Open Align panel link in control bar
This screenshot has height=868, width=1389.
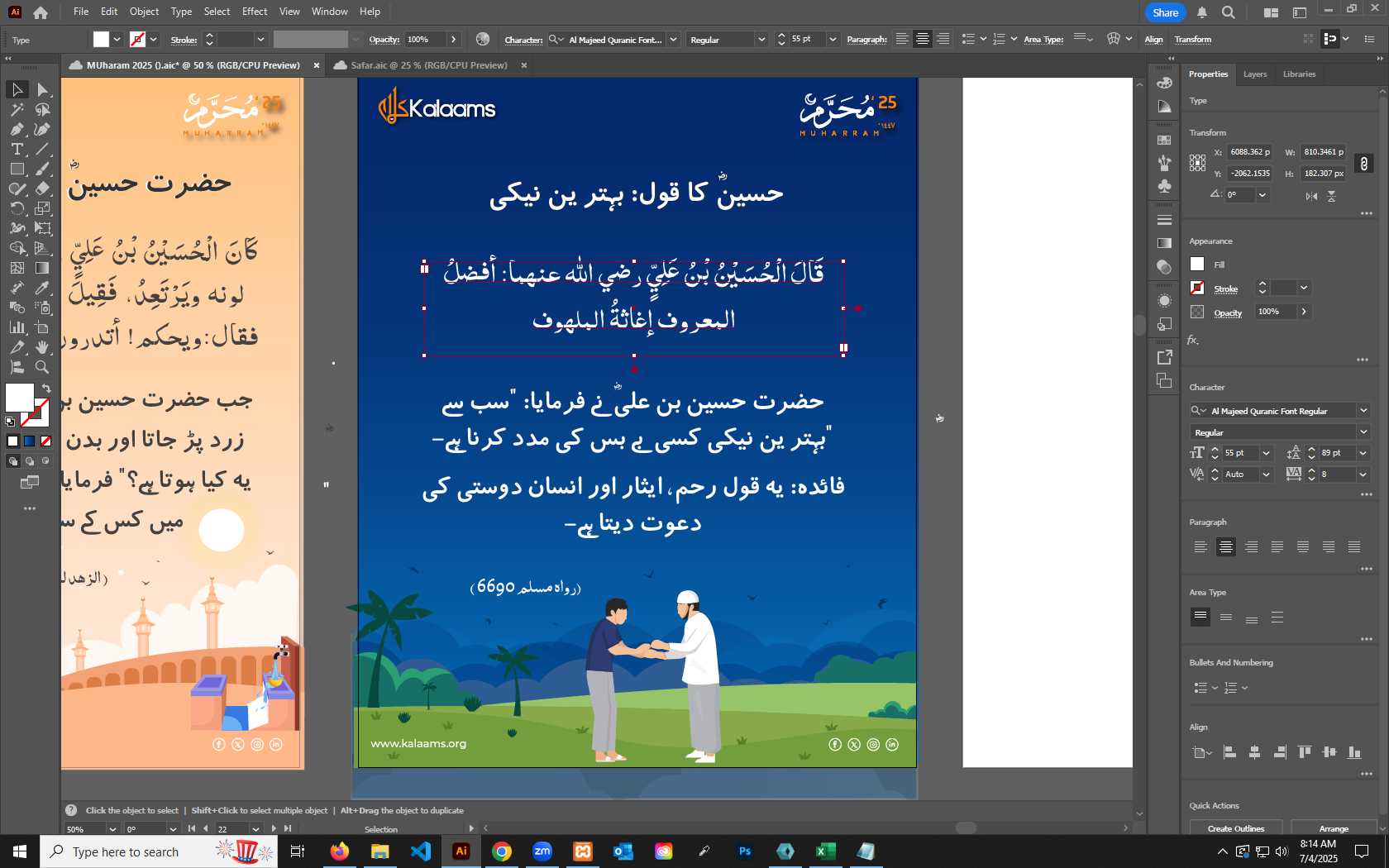tap(1153, 40)
